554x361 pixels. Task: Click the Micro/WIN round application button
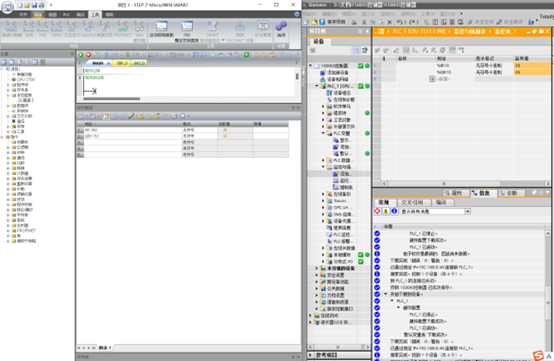click(x=7, y=6)
